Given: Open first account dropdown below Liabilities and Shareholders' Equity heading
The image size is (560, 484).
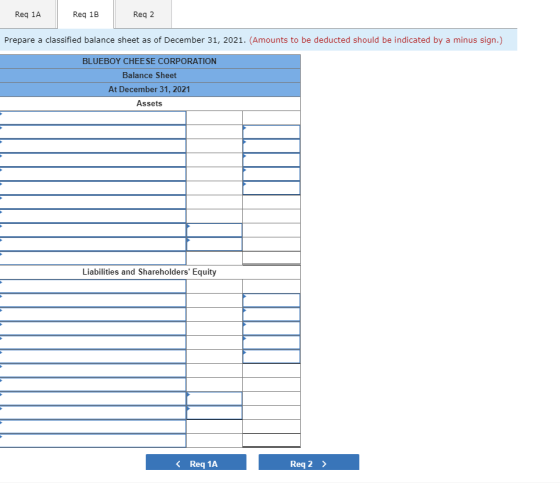Looking at the screenshot, I should coord(93,286).
